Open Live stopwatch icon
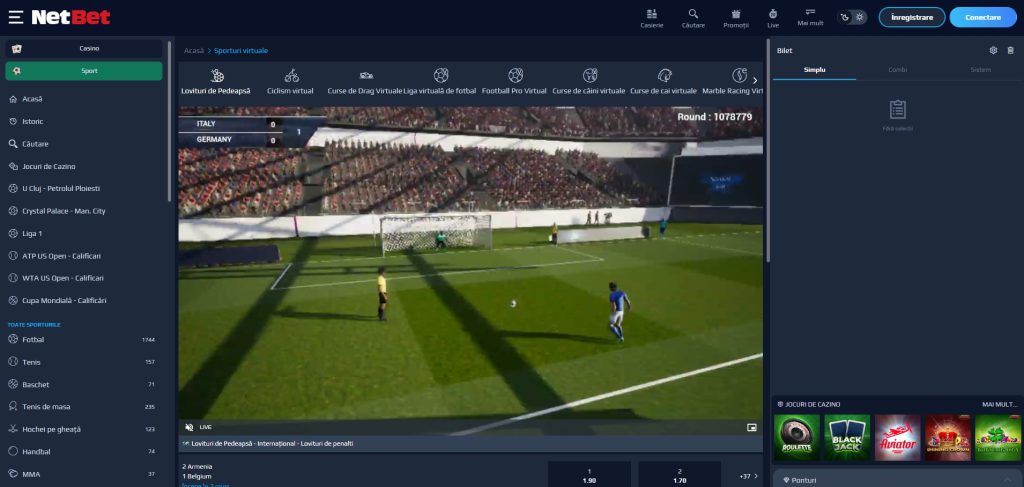 click(x=773, y=18)
